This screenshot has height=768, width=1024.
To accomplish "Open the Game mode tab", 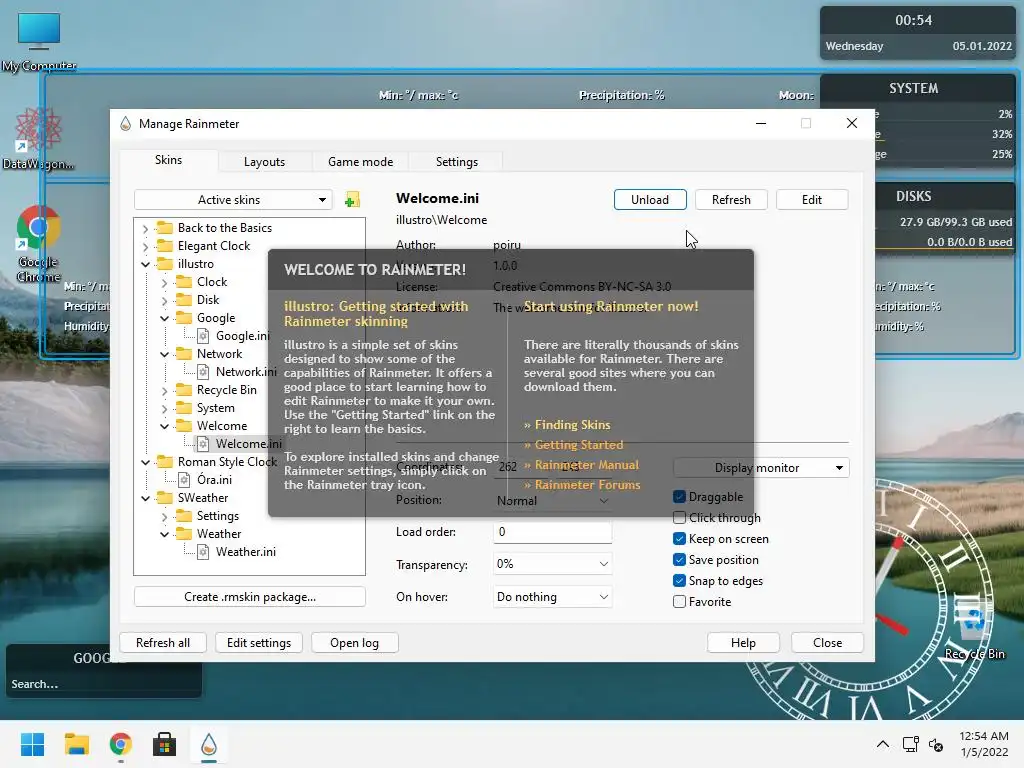I will coord(360,162).
